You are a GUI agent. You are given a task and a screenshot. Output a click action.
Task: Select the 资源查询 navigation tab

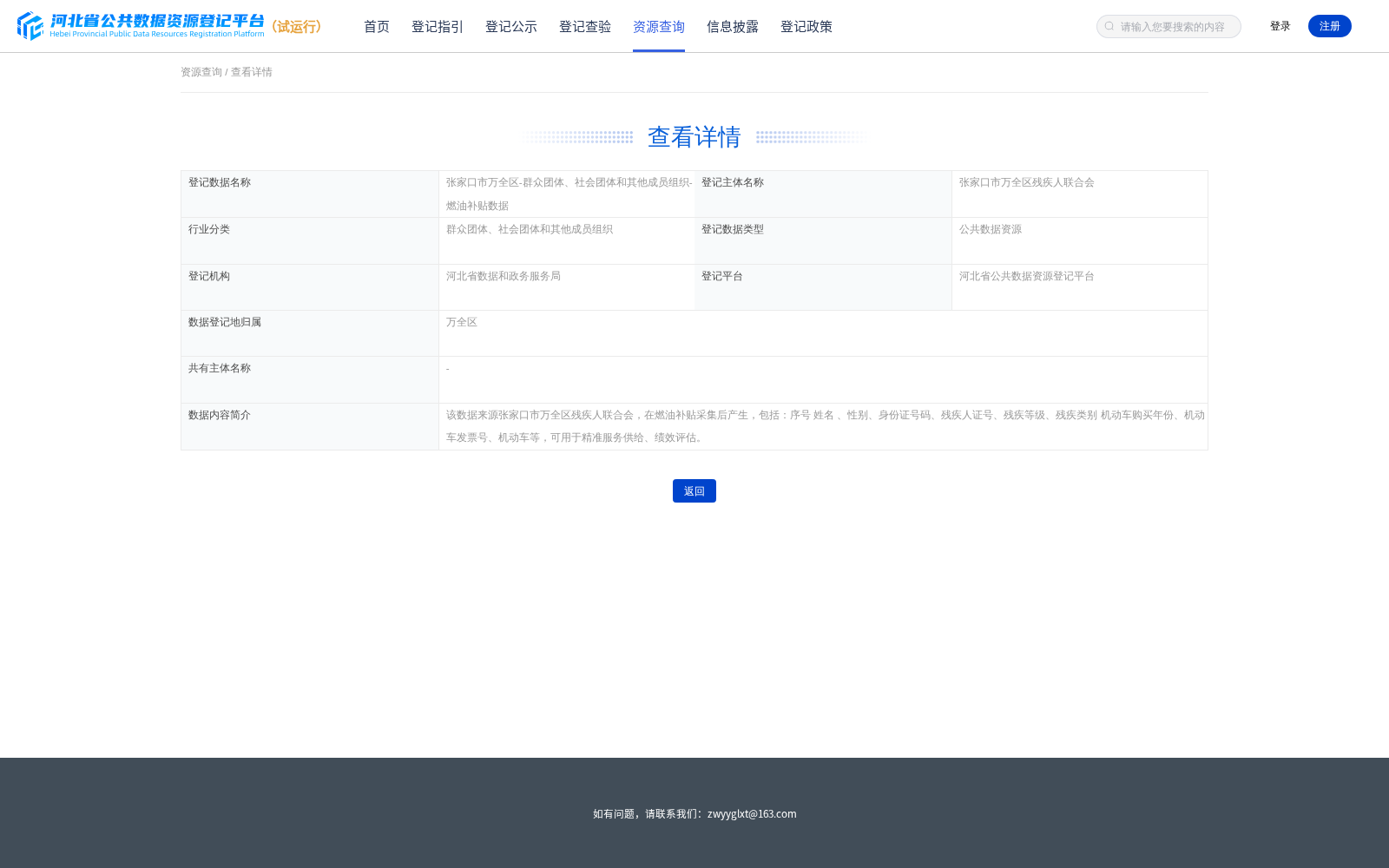tap(659, 27)
